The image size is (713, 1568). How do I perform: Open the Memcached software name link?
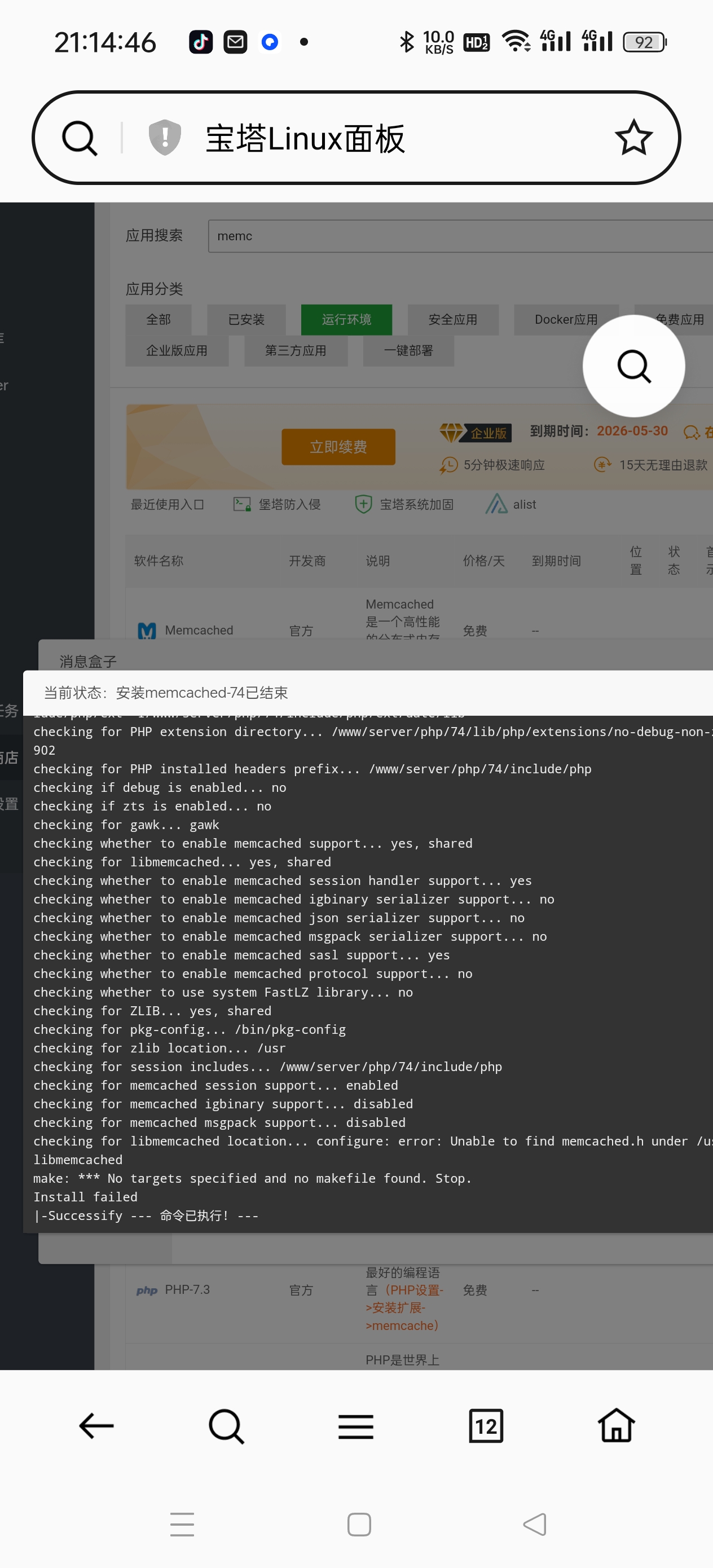(199, 630)
